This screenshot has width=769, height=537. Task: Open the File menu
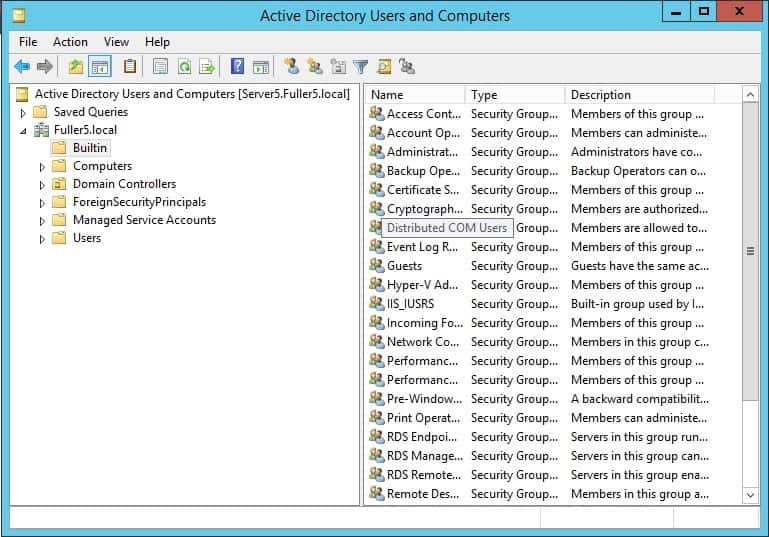pyautogui.click(x=28, y=42)
